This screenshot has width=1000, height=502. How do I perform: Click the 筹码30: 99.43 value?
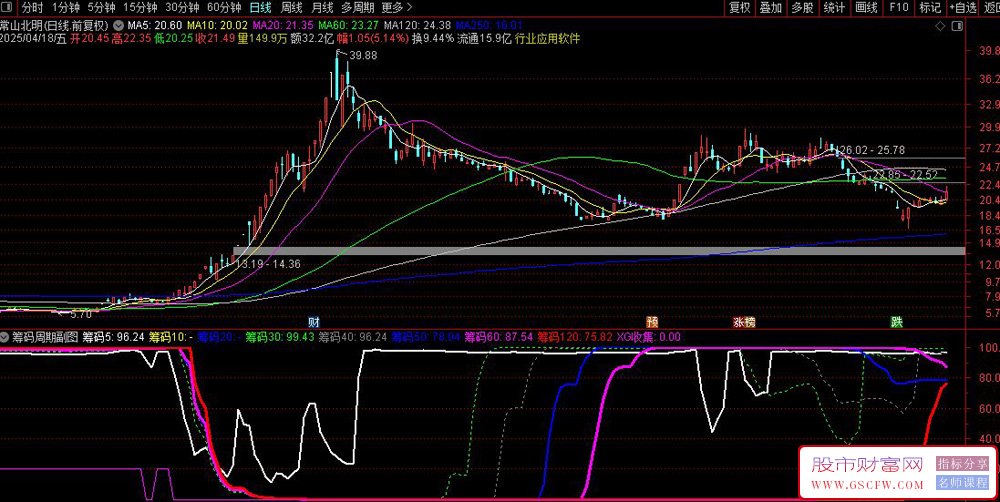point(280,338)
